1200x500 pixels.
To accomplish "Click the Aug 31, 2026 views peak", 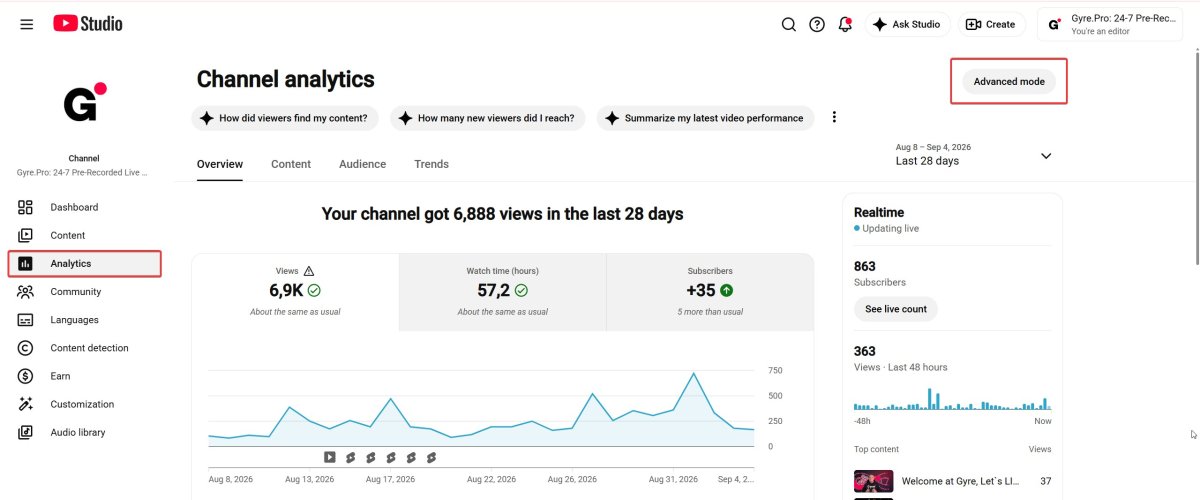I will [693, 374].
